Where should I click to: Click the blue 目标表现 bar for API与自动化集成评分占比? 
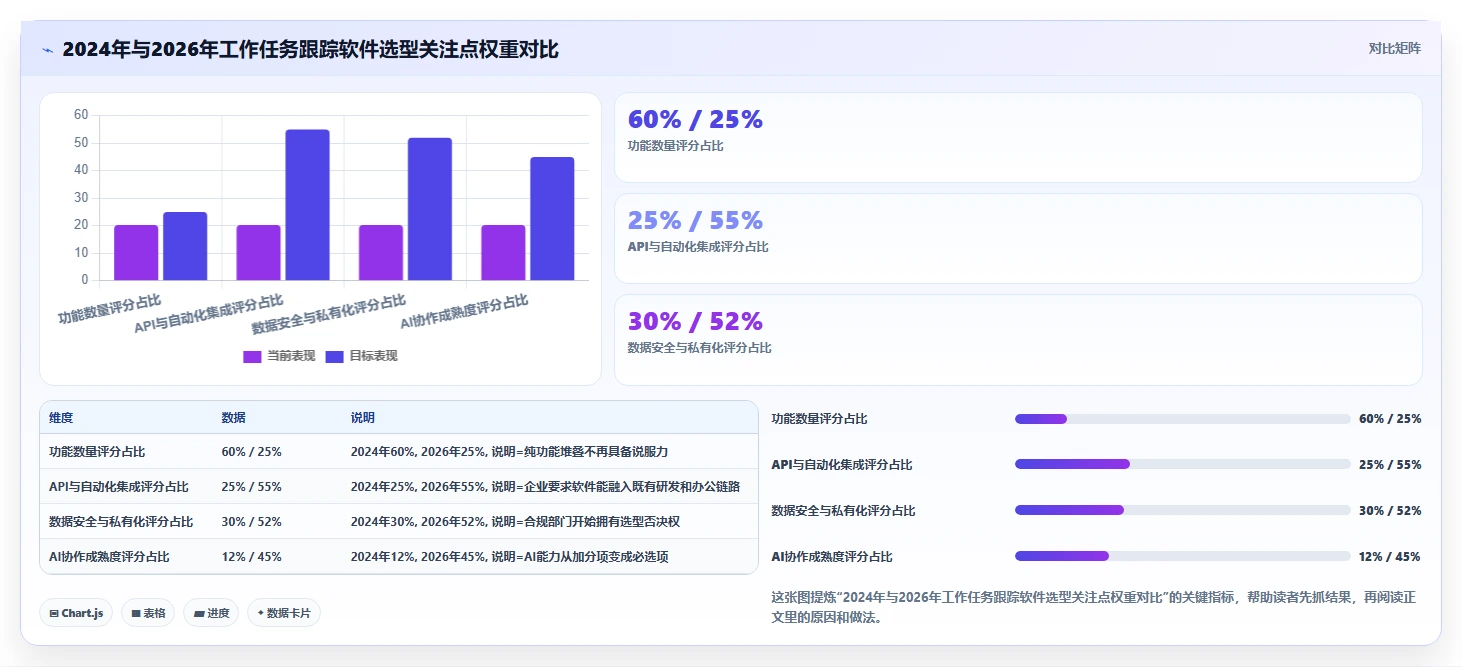tap(307, 205)
